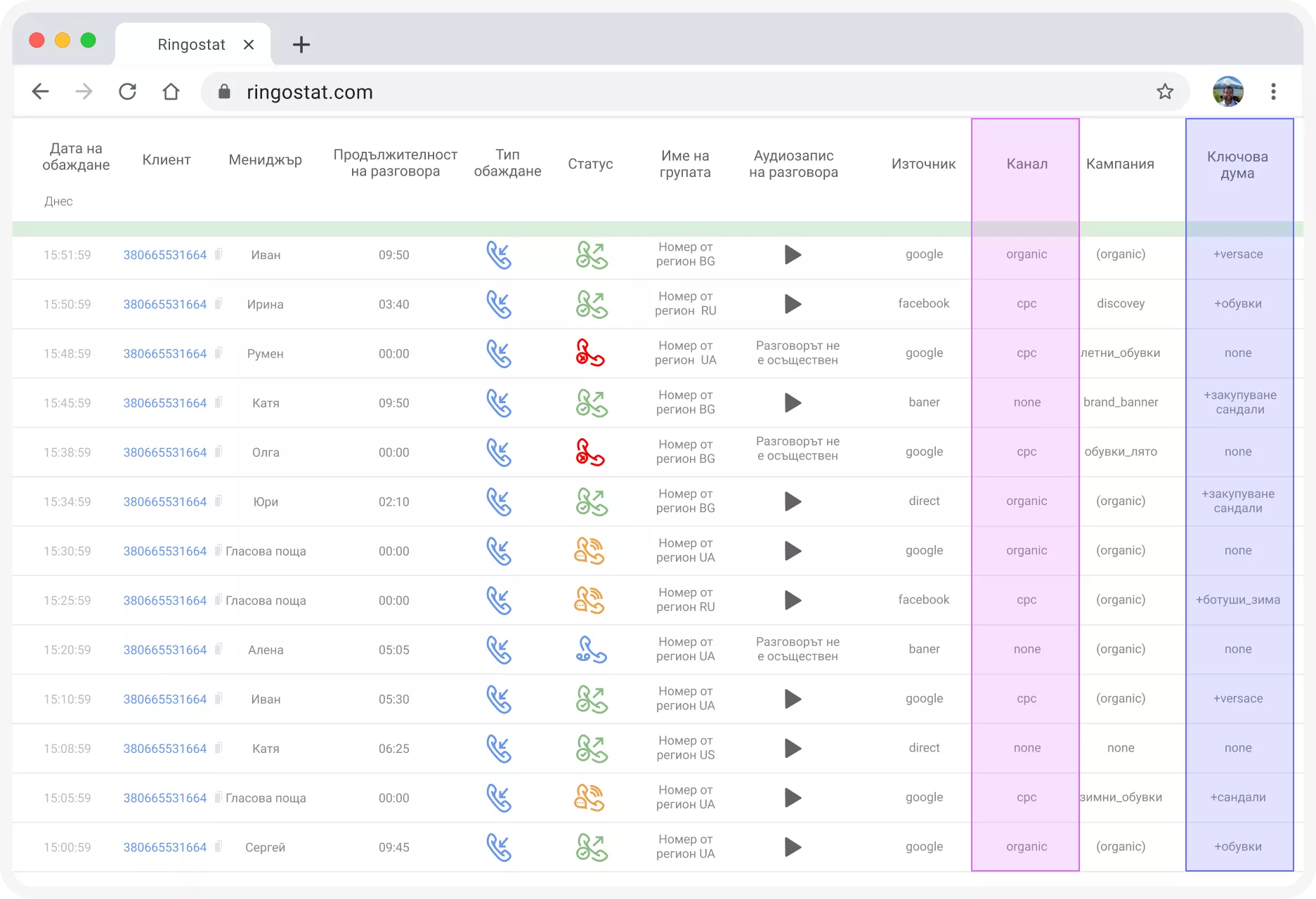Play audio recording of the 15:51:59 call
Screen dimensions: 1316x899
pyautogui.click(x=793, y=254)
